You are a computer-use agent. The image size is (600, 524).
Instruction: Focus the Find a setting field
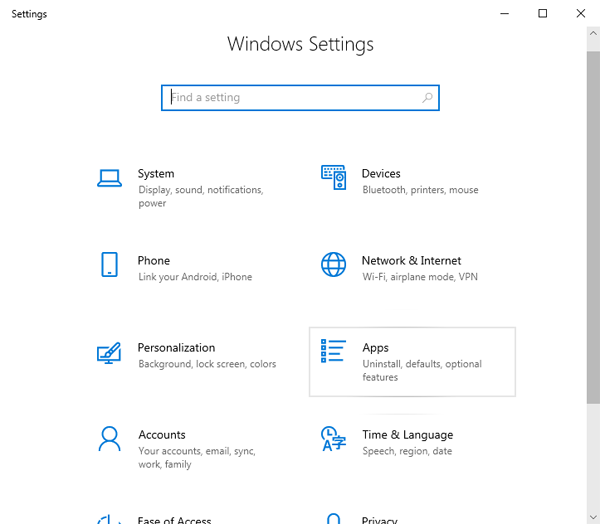300,98
